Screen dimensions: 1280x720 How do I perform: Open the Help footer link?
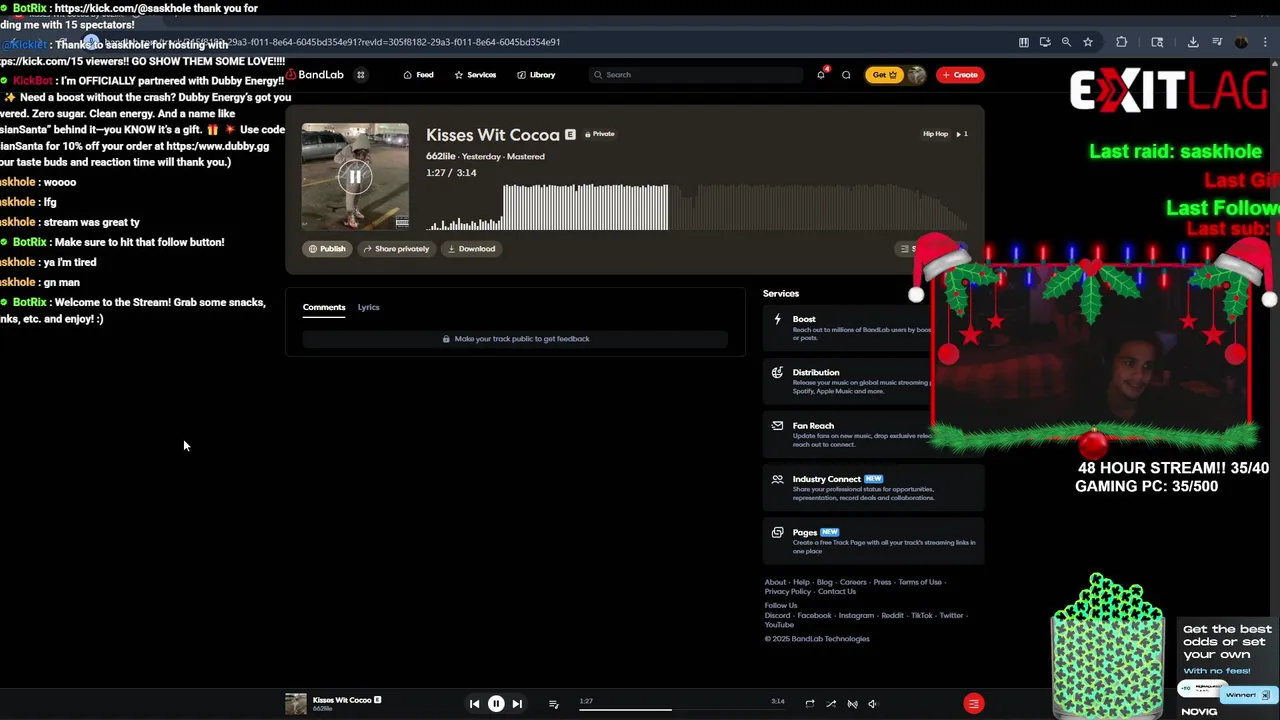point(801,582)
